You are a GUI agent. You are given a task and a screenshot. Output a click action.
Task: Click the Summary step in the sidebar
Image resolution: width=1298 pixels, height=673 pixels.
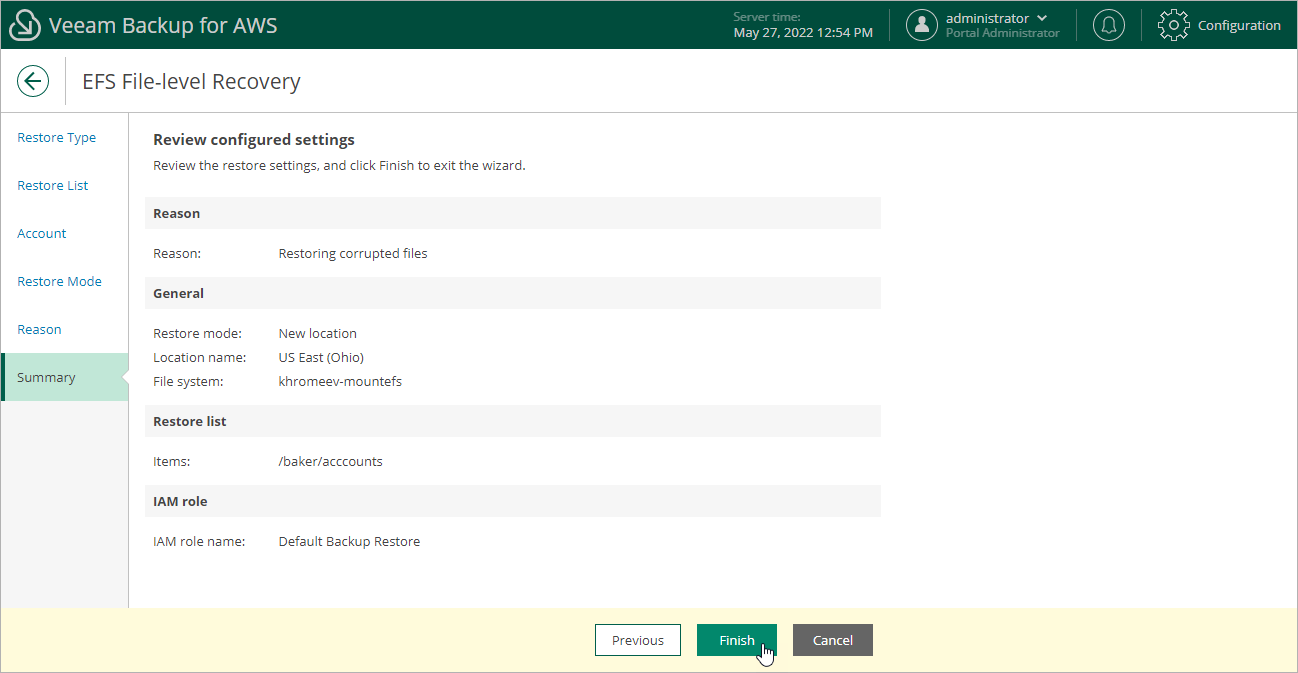point(46,377)
